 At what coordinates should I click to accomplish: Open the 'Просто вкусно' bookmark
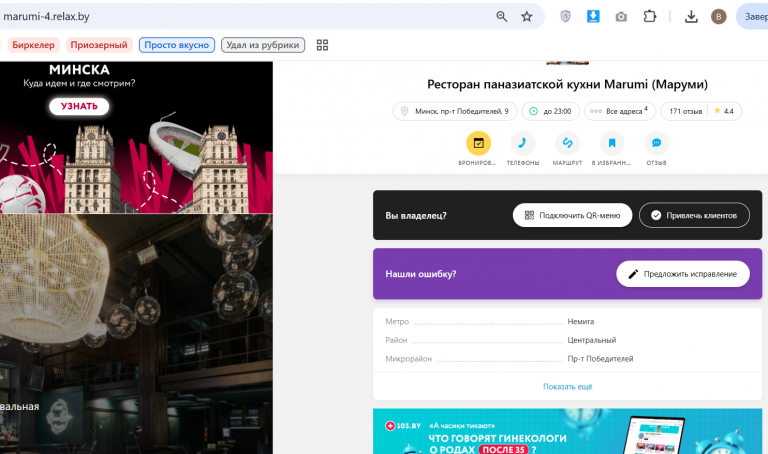pos(176,45)
